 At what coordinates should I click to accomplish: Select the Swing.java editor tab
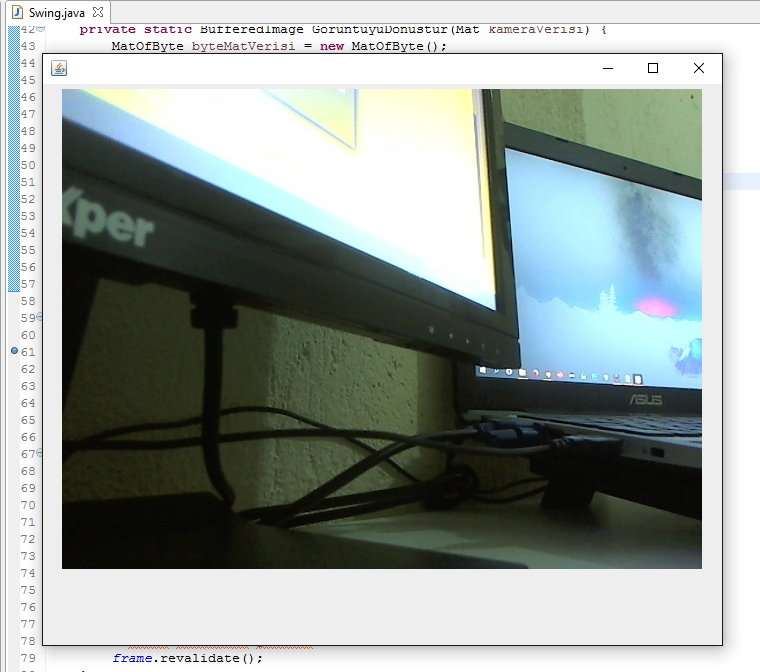(56, 13)
